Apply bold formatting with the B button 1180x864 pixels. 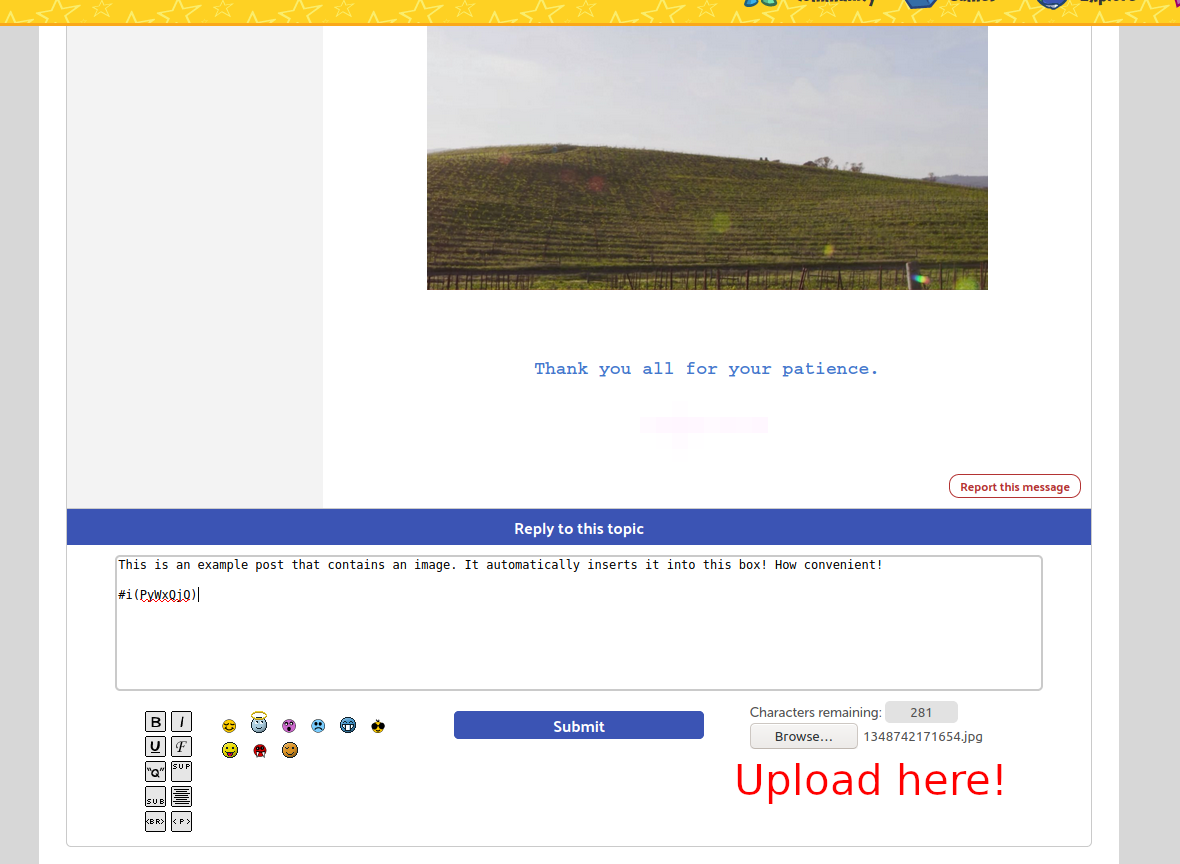click(x=155, y=722)
